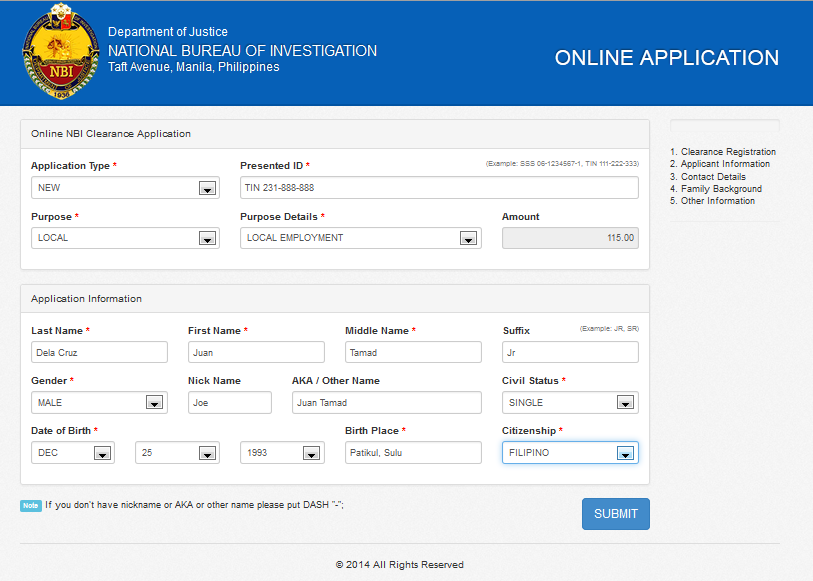Open the birth day dropdown showing 25
Screen dimensions: 813x581
177,452
